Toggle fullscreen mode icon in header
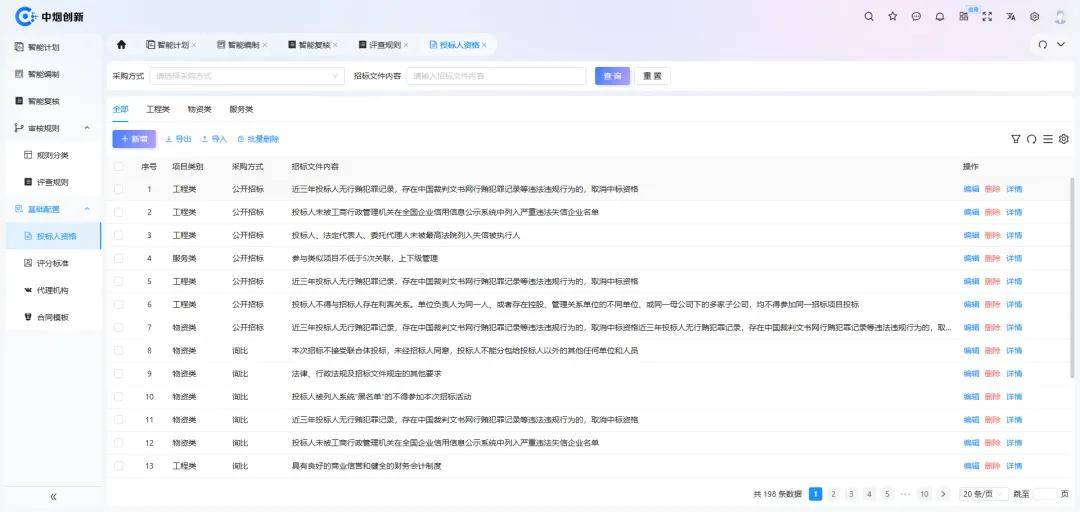This screenshot has height=512, width=1080. click(987, 16)
